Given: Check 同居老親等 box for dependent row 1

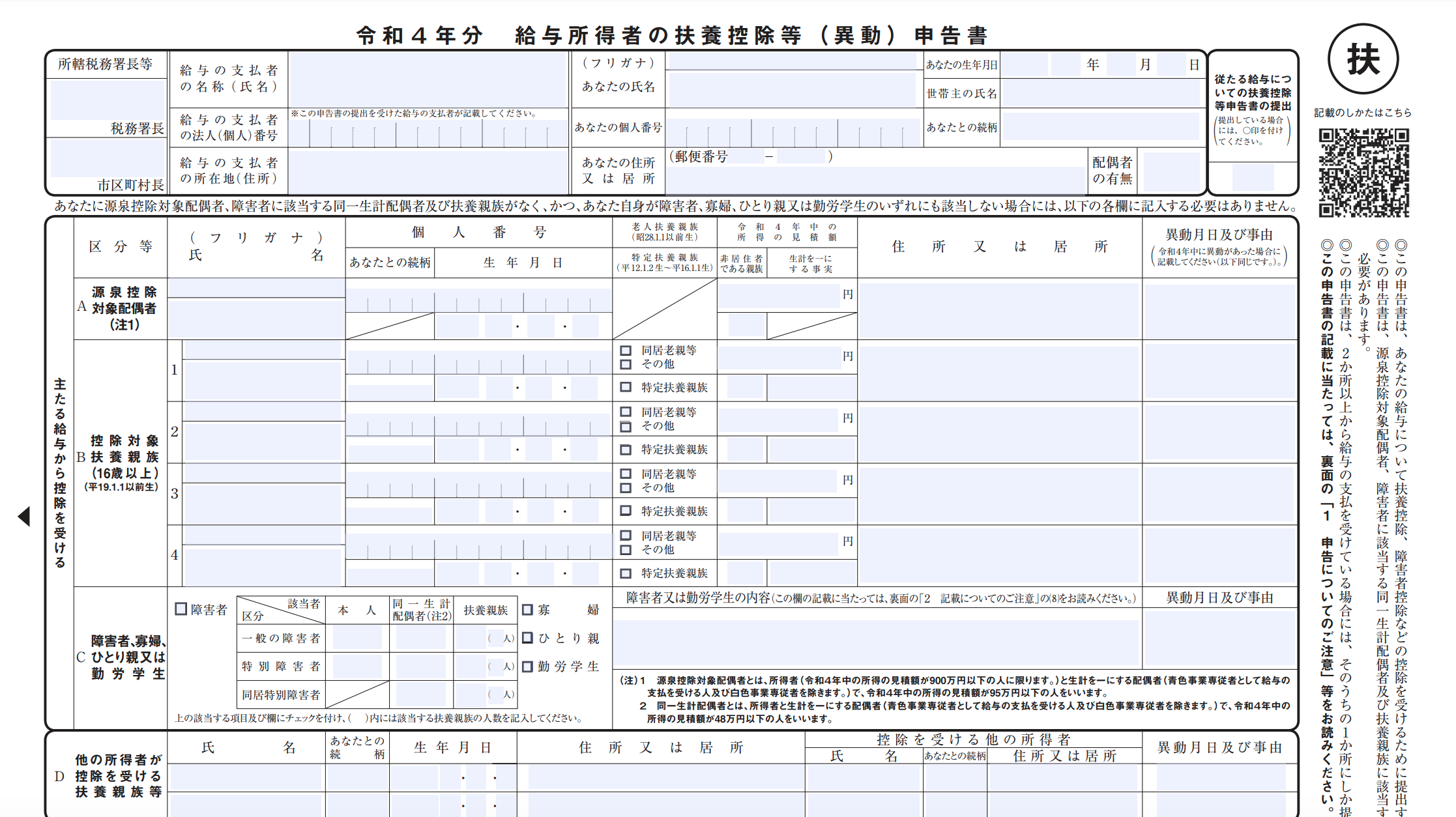Looking at the screenshot, I should coord(626,351).
